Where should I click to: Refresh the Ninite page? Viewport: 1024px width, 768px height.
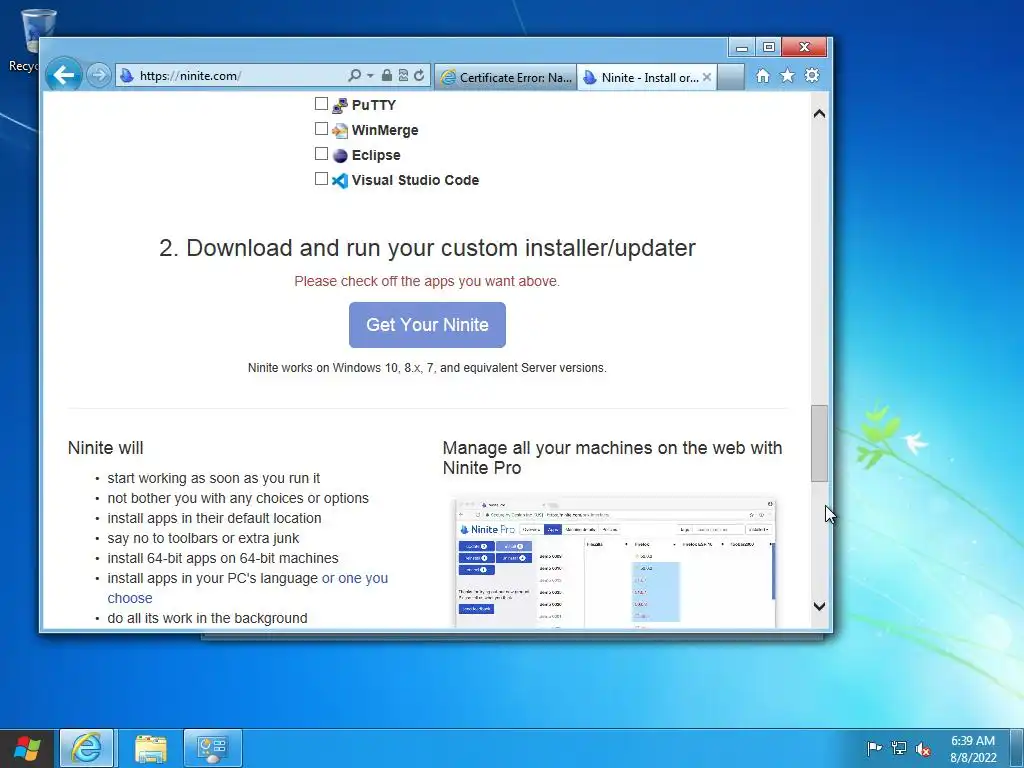(x=419, y=76)
